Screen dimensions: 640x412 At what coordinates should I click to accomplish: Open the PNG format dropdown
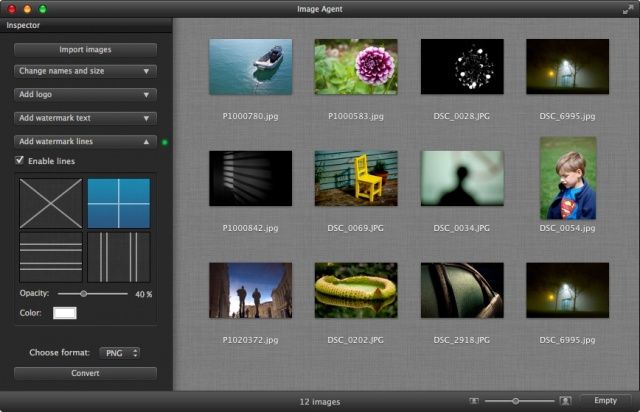pos(120,353)
